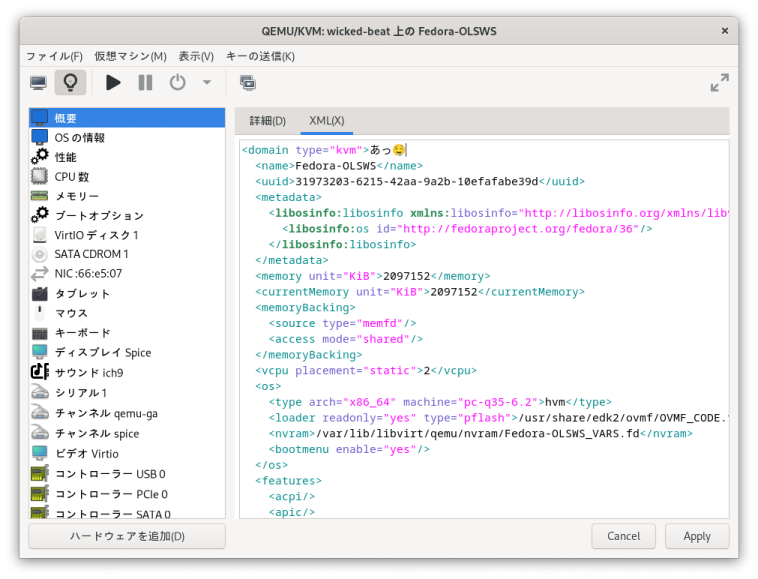The width and height of the screenshot is (758, 579).
Task: Switch to the 詳細(D) tab
Action: point(267,121)
